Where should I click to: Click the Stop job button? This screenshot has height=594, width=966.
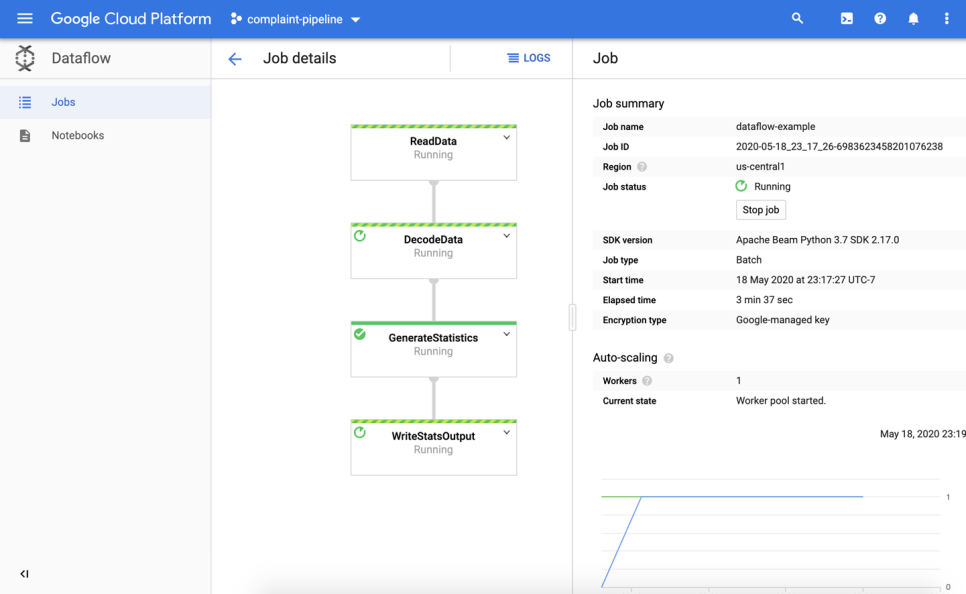[761, 210]
